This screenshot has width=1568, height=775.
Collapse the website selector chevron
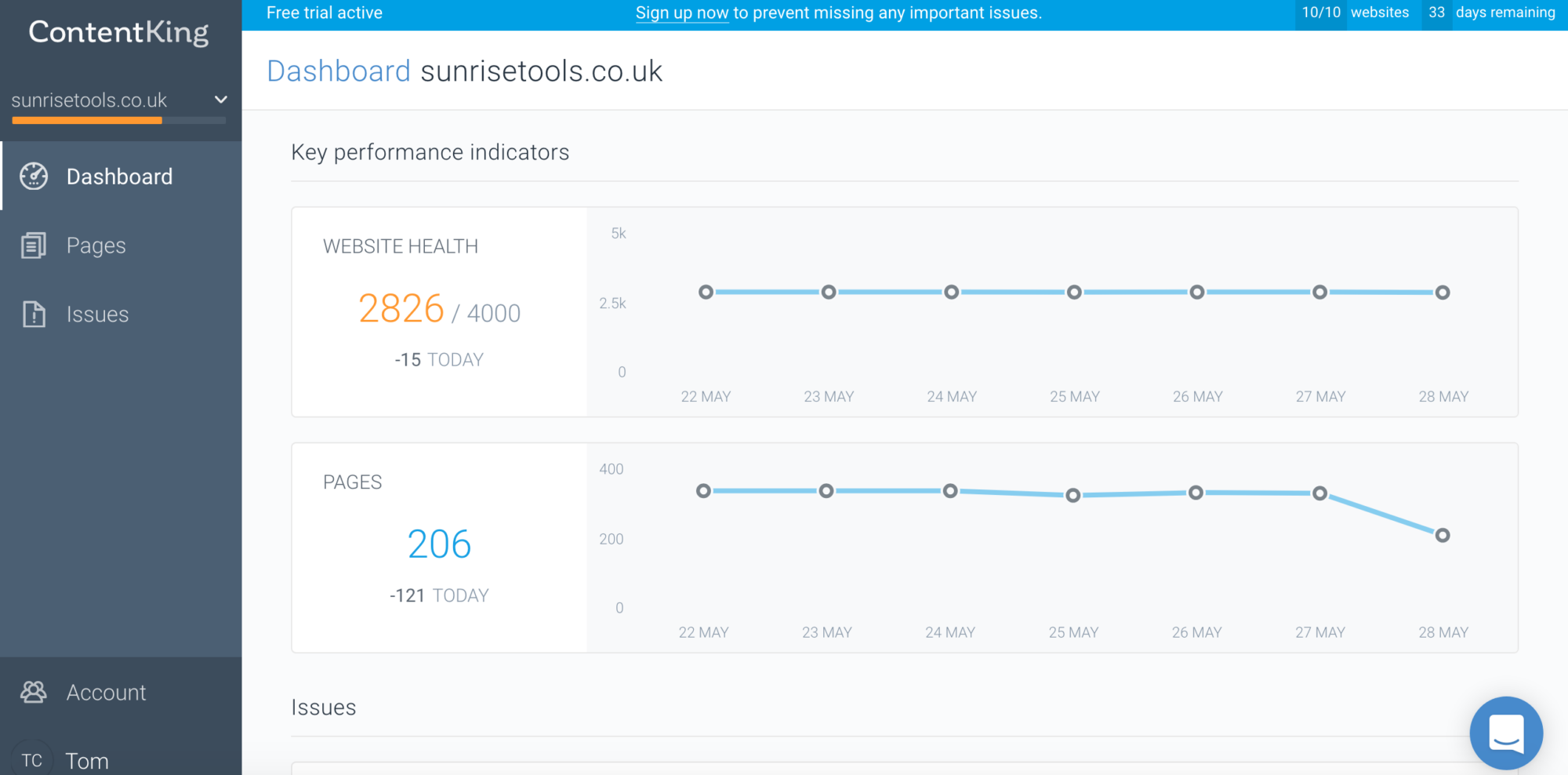[220, 100]
